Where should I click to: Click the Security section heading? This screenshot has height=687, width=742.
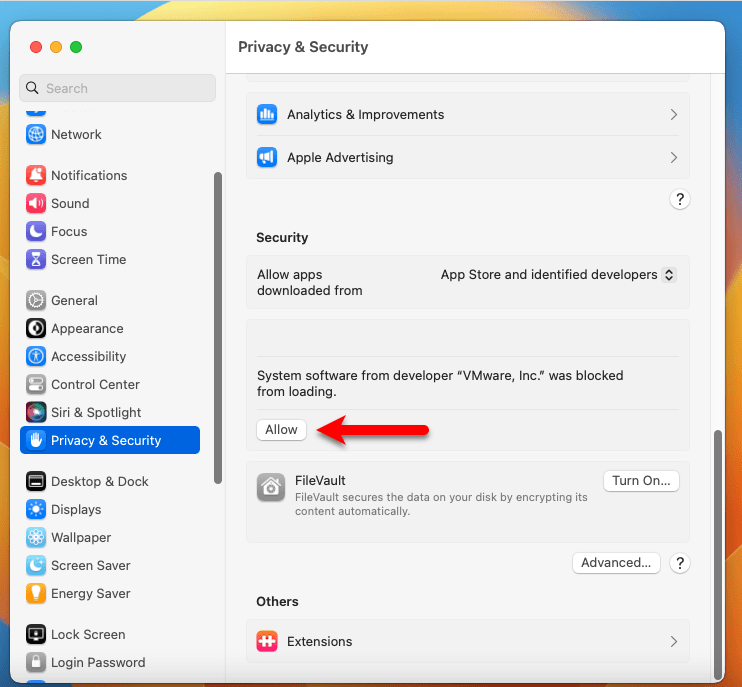click(282, 238)
